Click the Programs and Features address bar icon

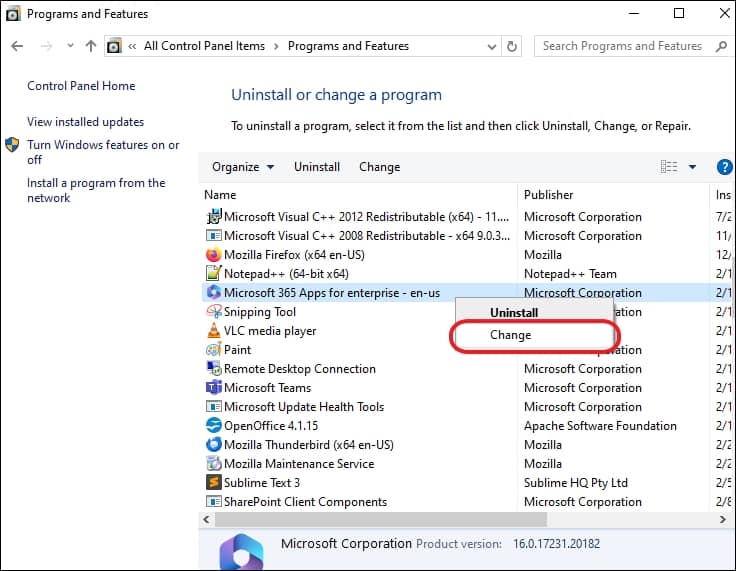coord(114,46)
